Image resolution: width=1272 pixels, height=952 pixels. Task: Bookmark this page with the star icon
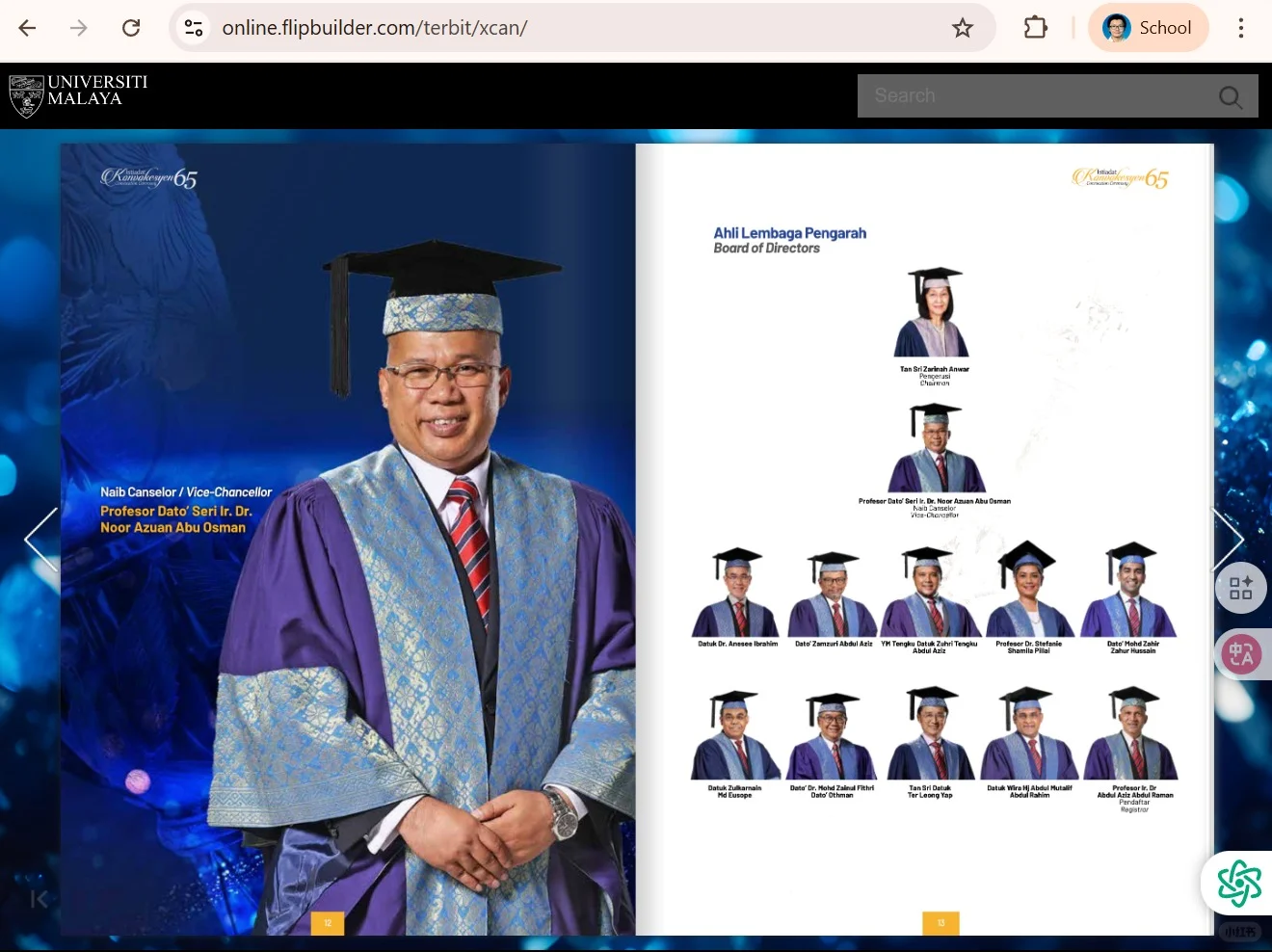[962, 28]
